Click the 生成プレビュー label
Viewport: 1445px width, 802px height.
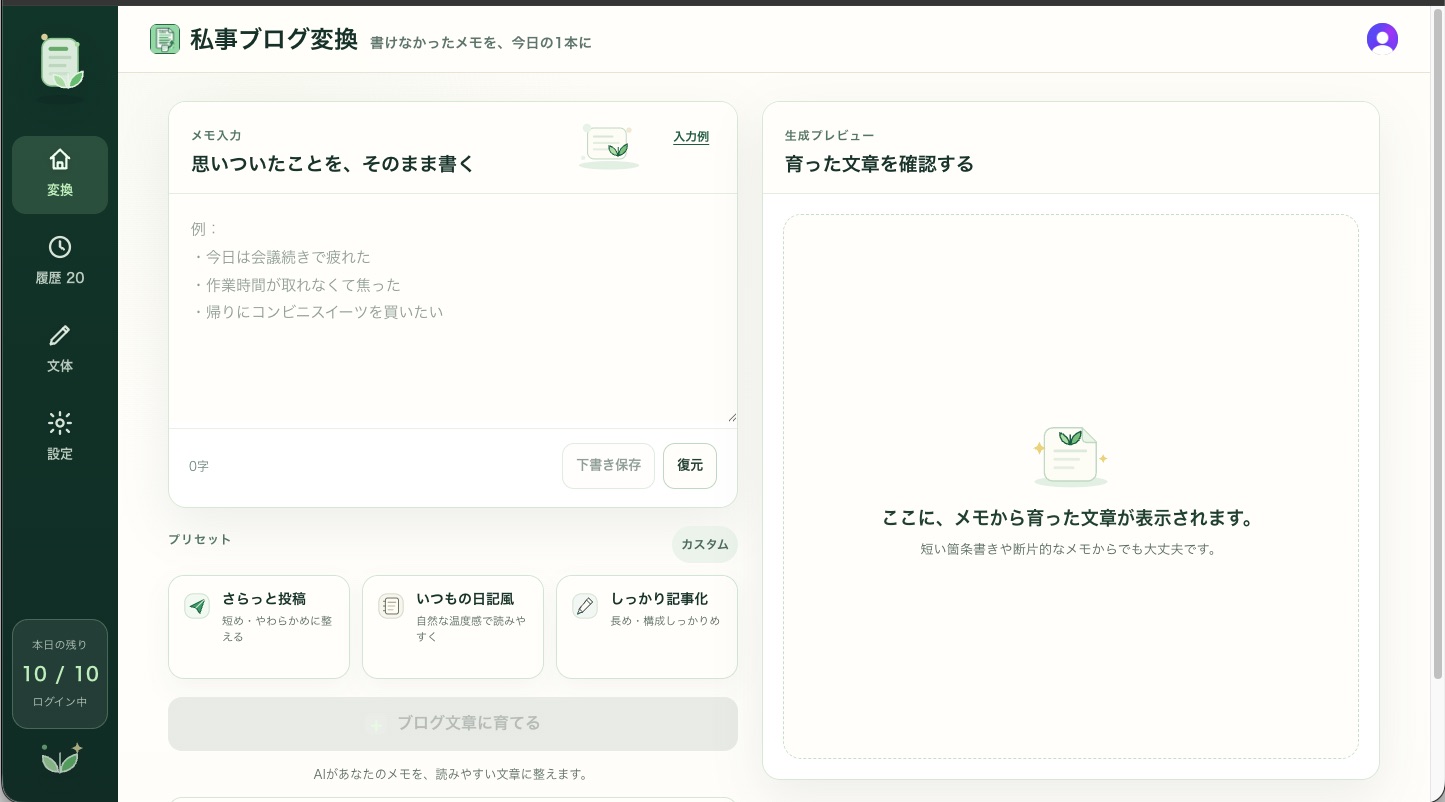pyautogui.click(x=830, y=135)
